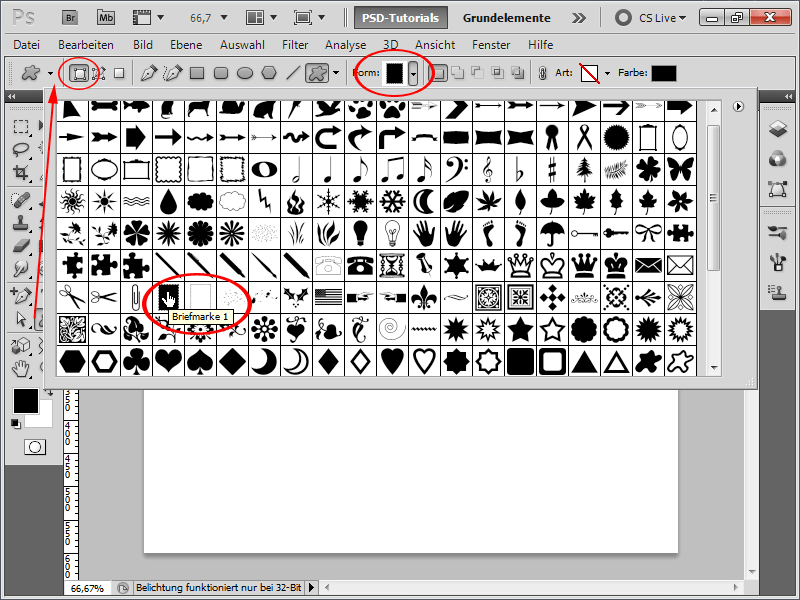Open the Bearbeiten menu
The height and width of the screenshot is (600, 800).
pos(86,45)
